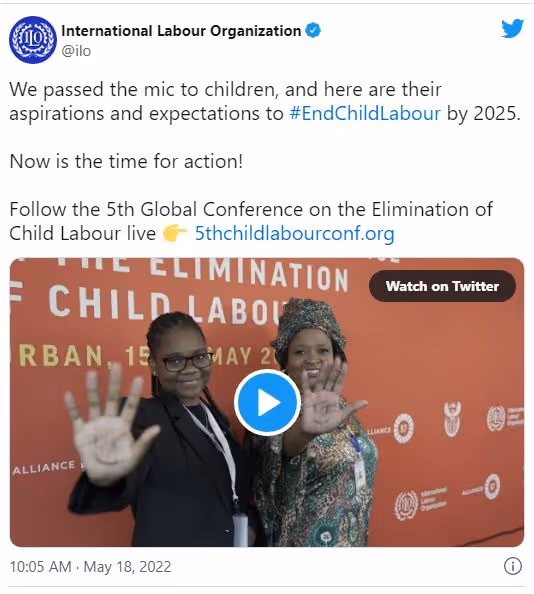Open the International Labour Organization name link

pos(181,31)
